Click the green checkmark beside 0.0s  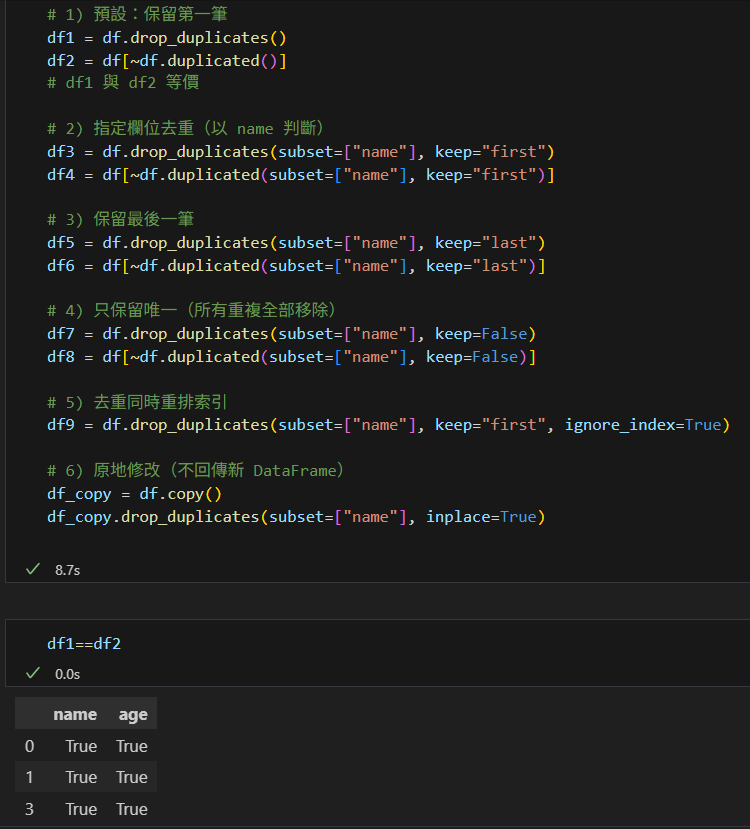(33, 673)
